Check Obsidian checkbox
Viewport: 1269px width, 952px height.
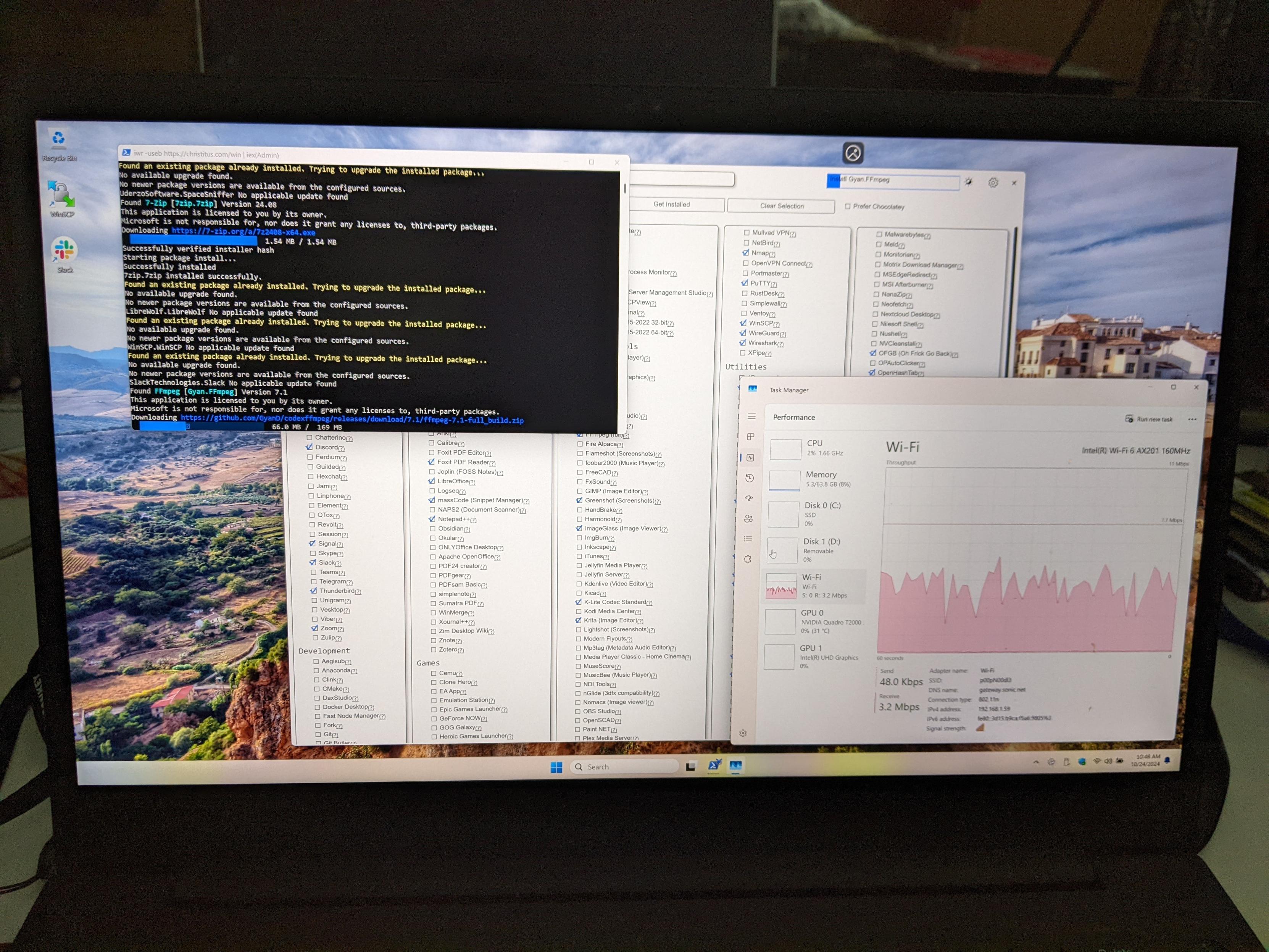(x=432, y=529)
